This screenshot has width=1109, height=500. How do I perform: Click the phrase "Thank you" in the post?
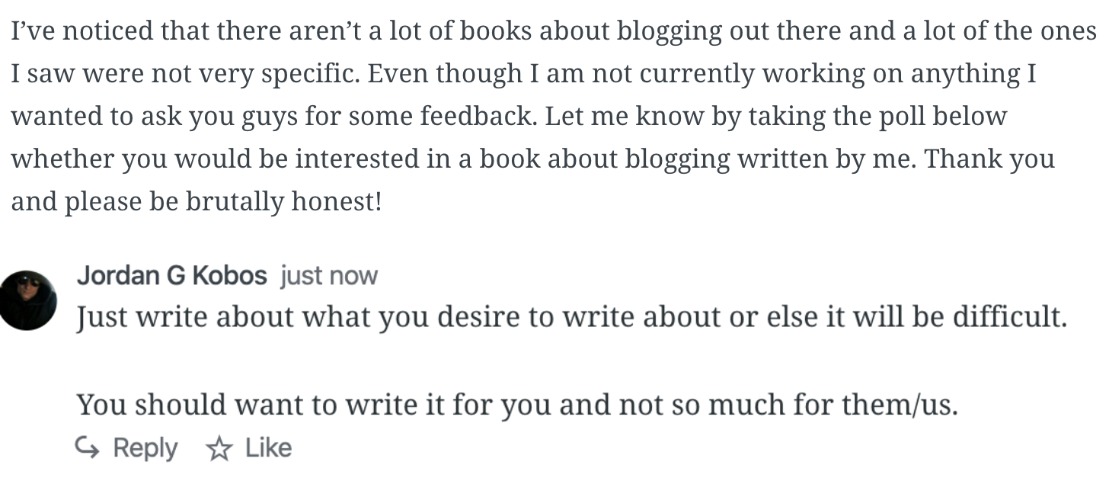(x=989, y=159)
